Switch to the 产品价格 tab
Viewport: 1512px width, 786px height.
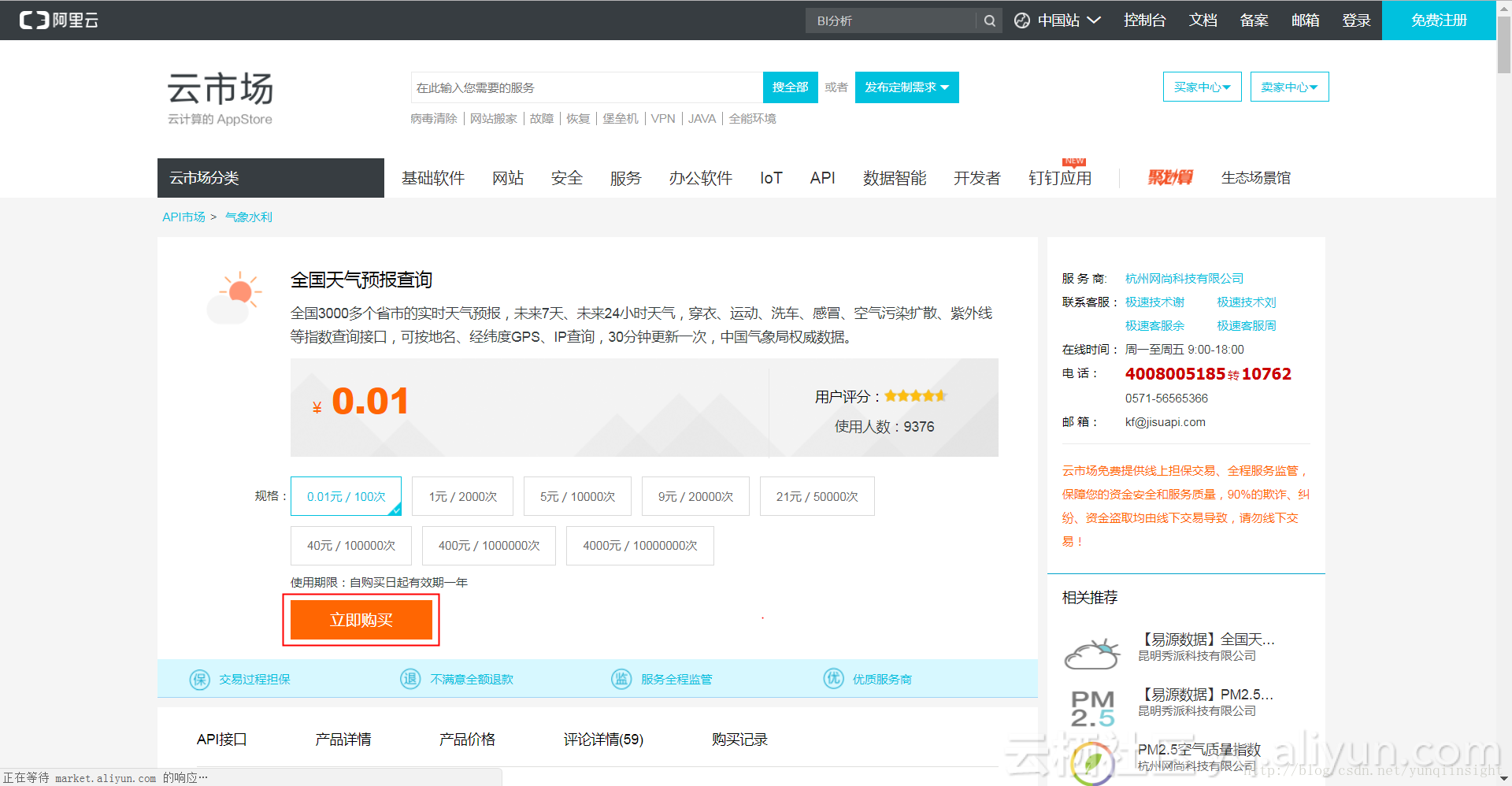pyautogui.click(x=467, y=740)
